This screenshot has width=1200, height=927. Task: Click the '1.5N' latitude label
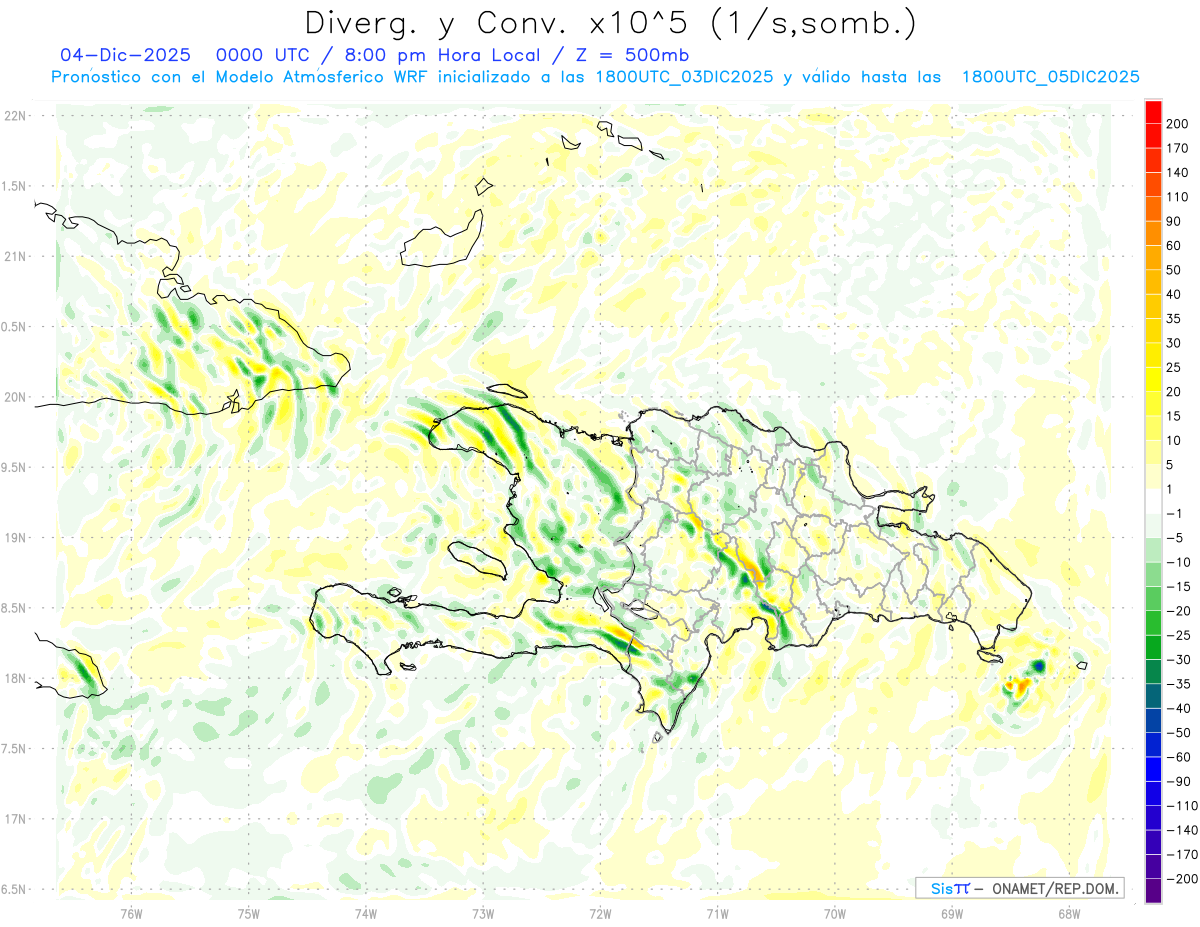click(x=15, y=186)
